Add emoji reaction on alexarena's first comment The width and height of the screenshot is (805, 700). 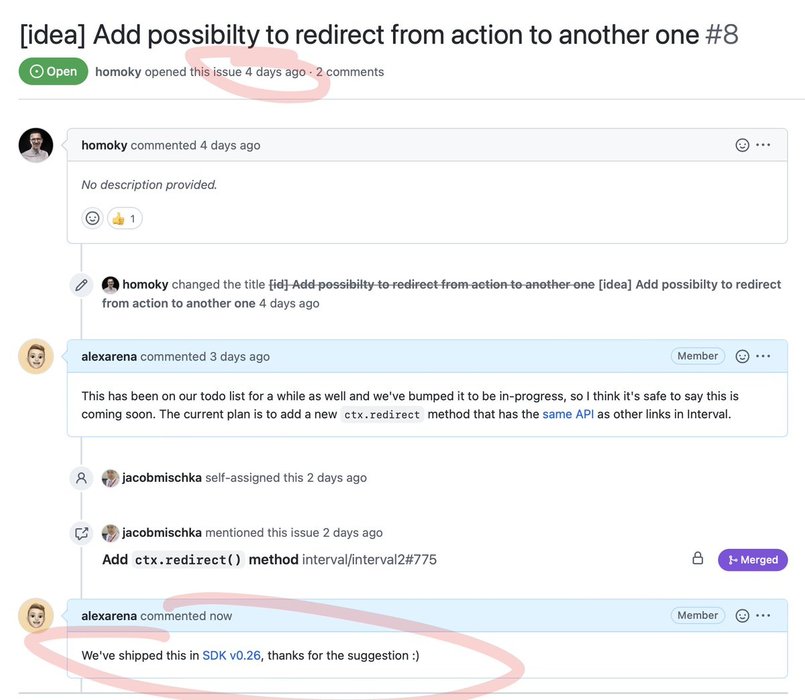(742, 356)
